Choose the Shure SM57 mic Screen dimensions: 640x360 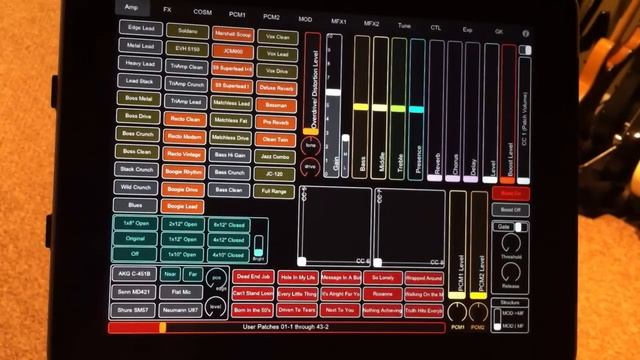coord(133,310)
